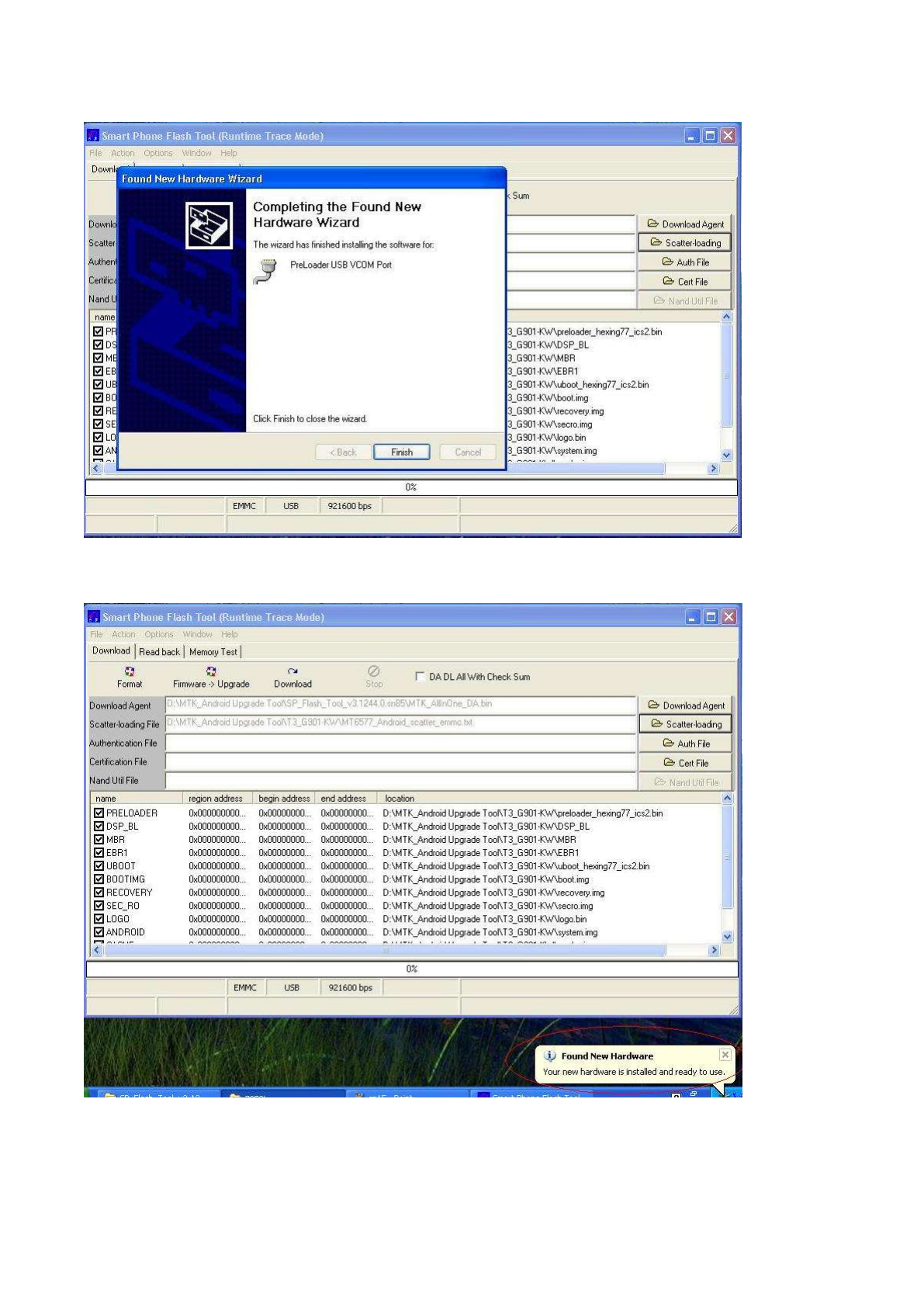Viewport: 924px width, 1307px height.
Task: Click the location column header
Action: coord(549,798)
